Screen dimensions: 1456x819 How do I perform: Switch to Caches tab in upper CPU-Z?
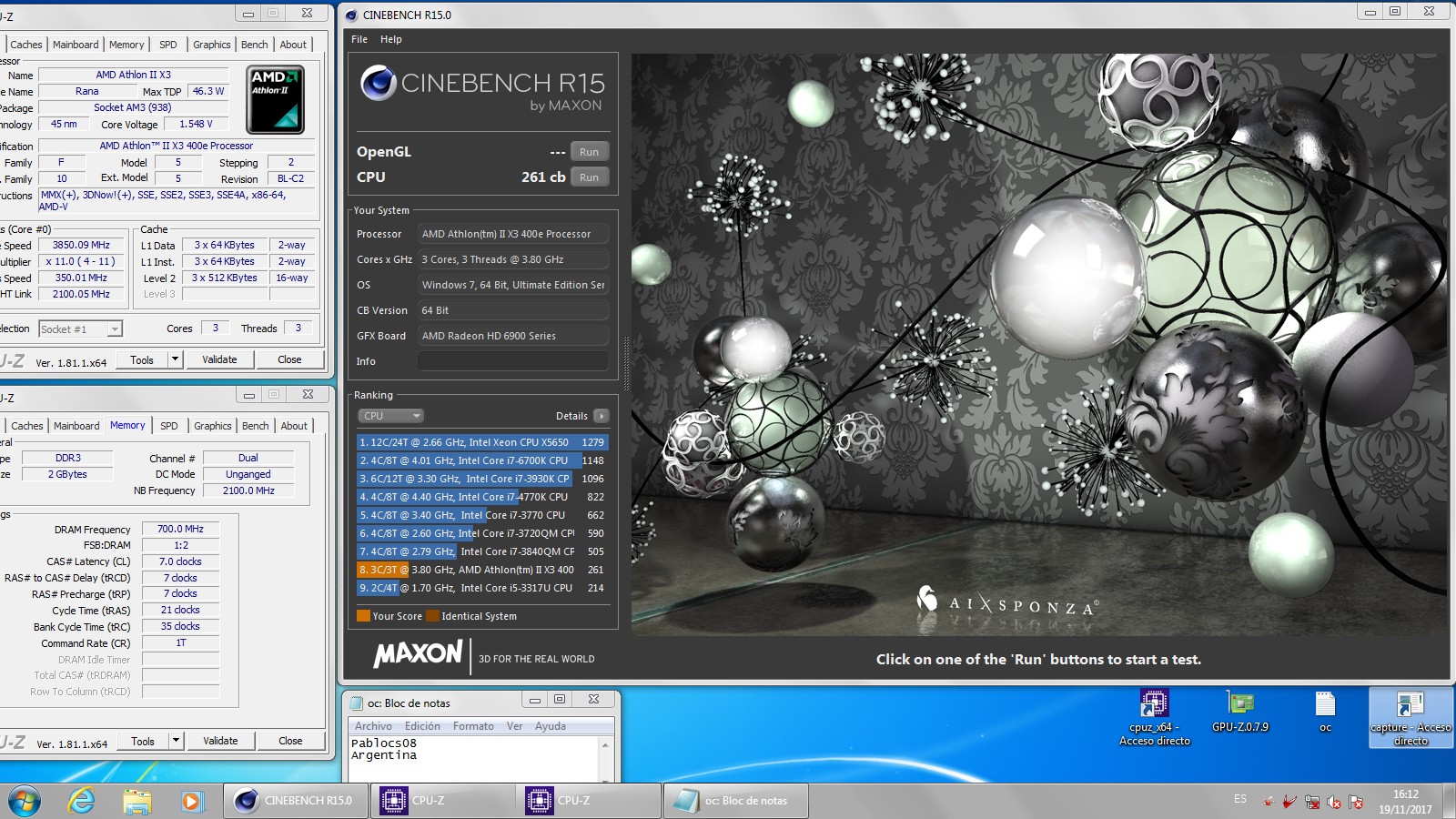point(26,45)
